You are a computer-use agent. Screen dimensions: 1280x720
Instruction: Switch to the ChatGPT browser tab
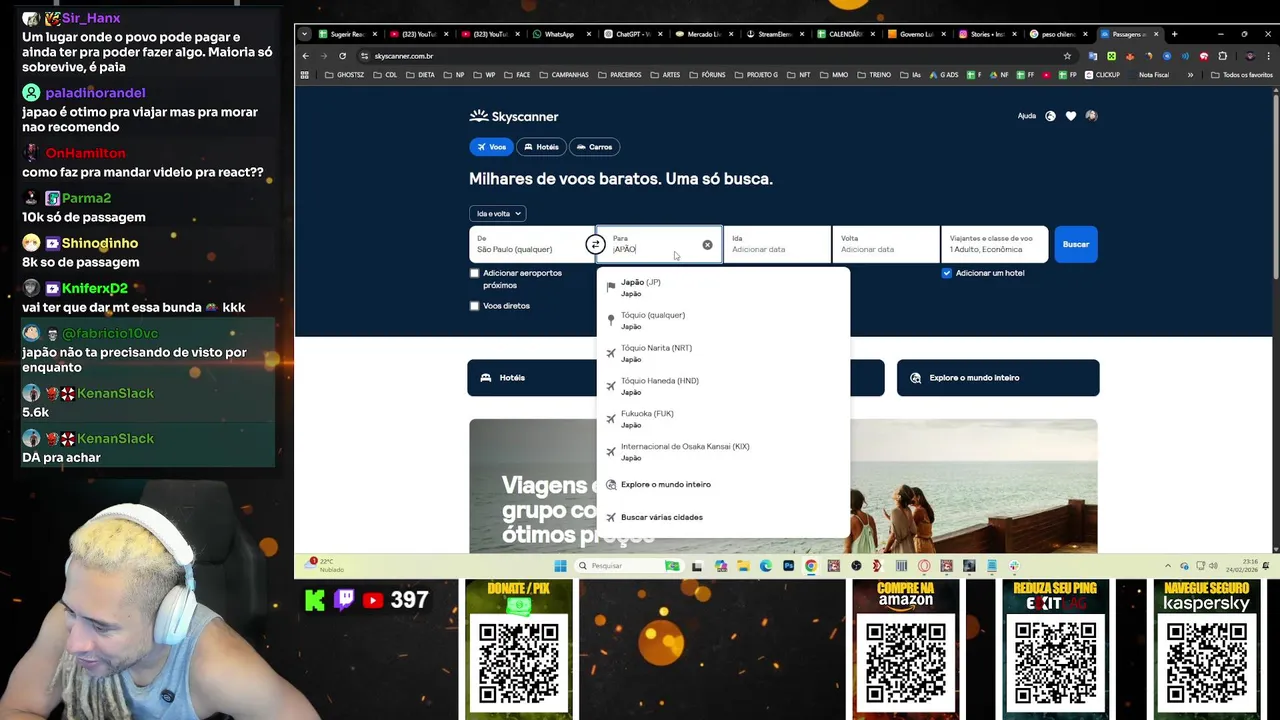(632, 34)
